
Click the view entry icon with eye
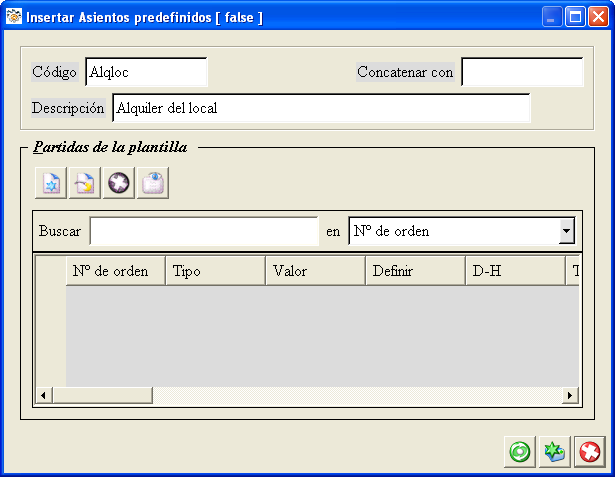(153, 183)
